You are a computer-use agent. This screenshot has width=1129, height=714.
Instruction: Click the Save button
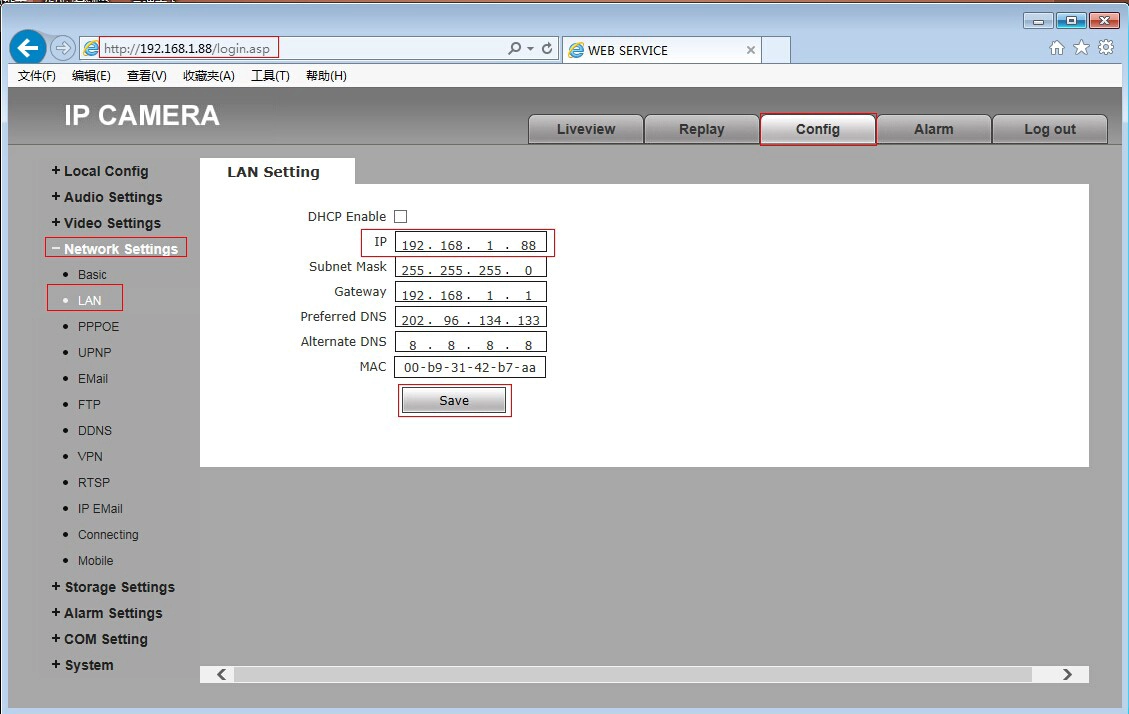point(454,400)
